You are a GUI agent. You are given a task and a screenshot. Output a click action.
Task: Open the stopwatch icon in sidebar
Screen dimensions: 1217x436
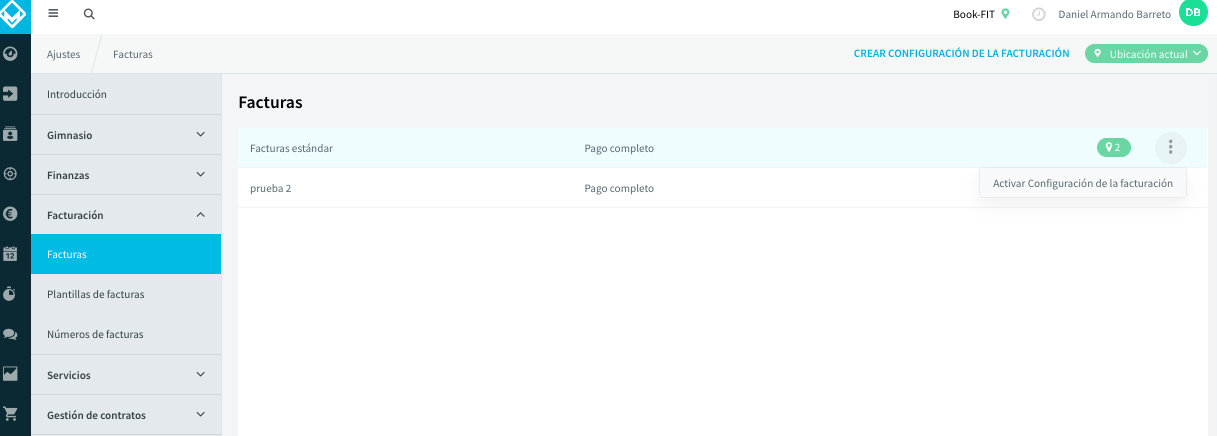[11, 294]
